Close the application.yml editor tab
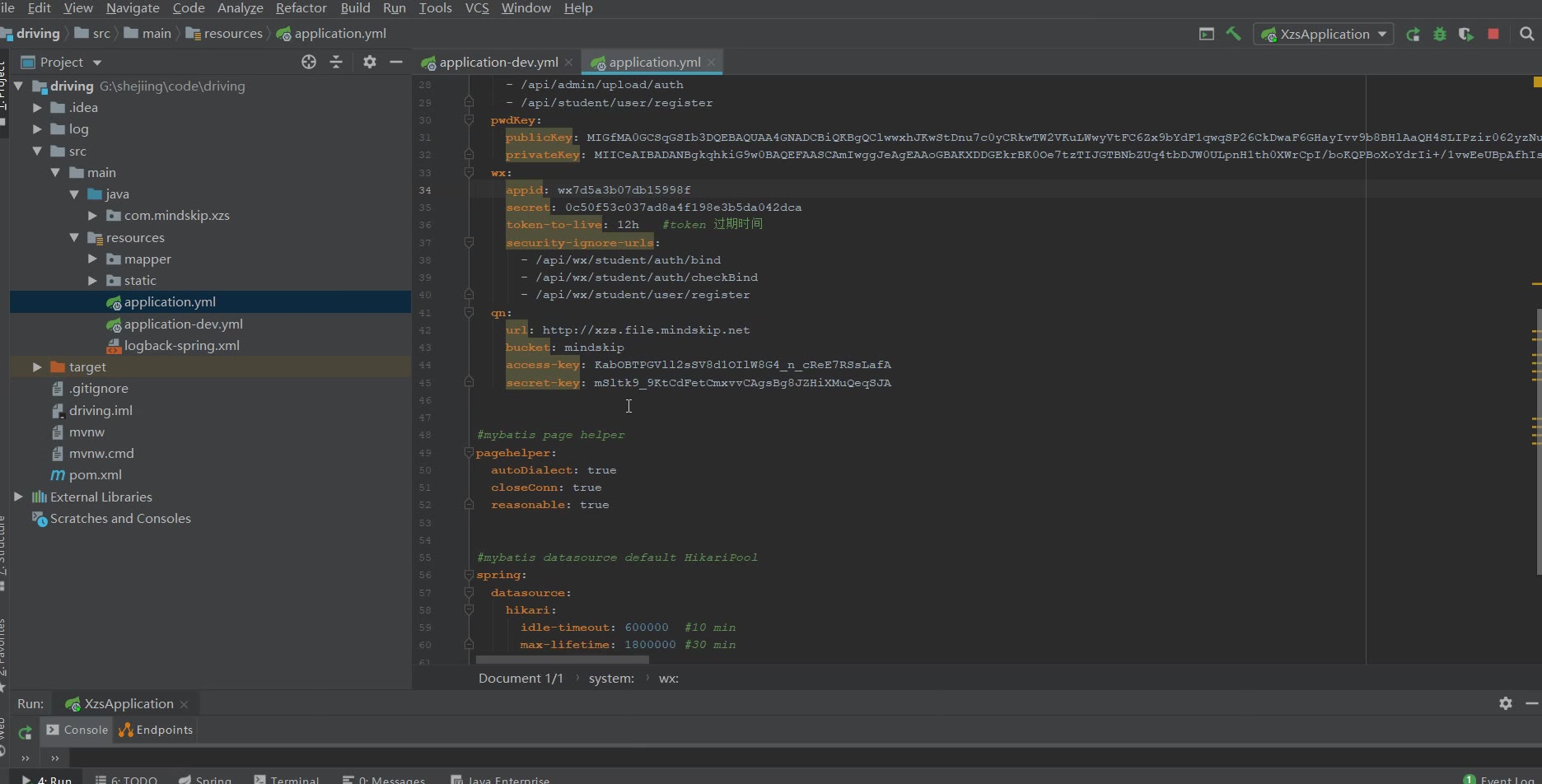The height and width of the screenshot is (784, 1542). coord(712,63)
